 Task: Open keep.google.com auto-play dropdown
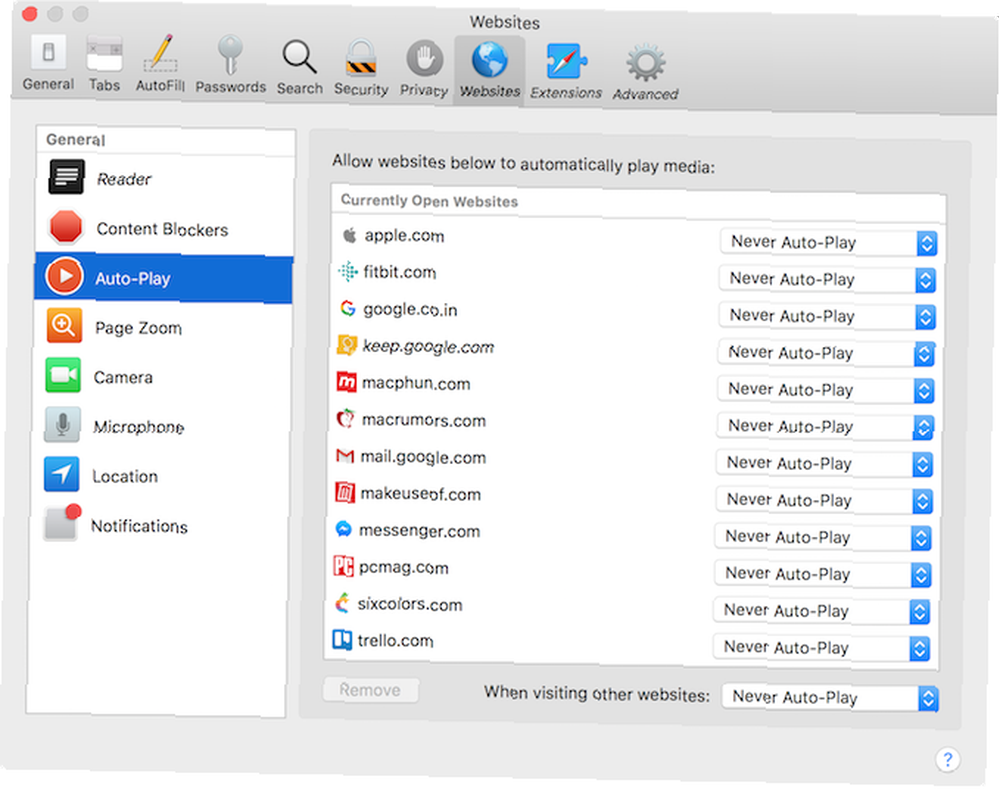[x=826, y=353]
